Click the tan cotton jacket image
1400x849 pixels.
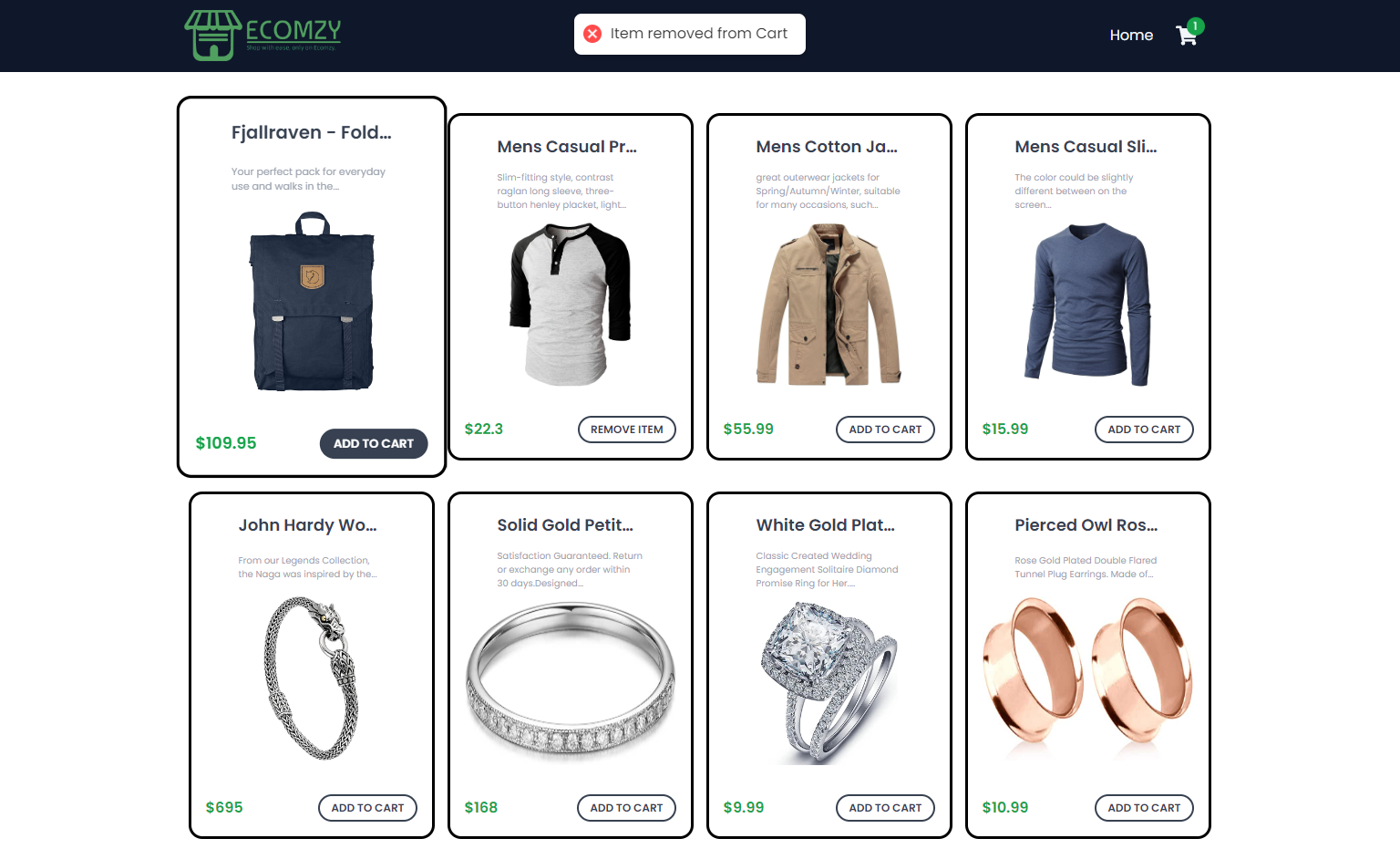coord(829,305)
